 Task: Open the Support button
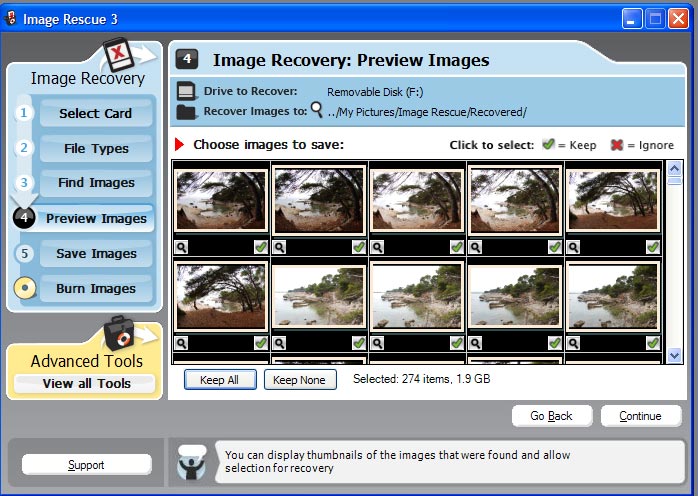click(86, 465)
